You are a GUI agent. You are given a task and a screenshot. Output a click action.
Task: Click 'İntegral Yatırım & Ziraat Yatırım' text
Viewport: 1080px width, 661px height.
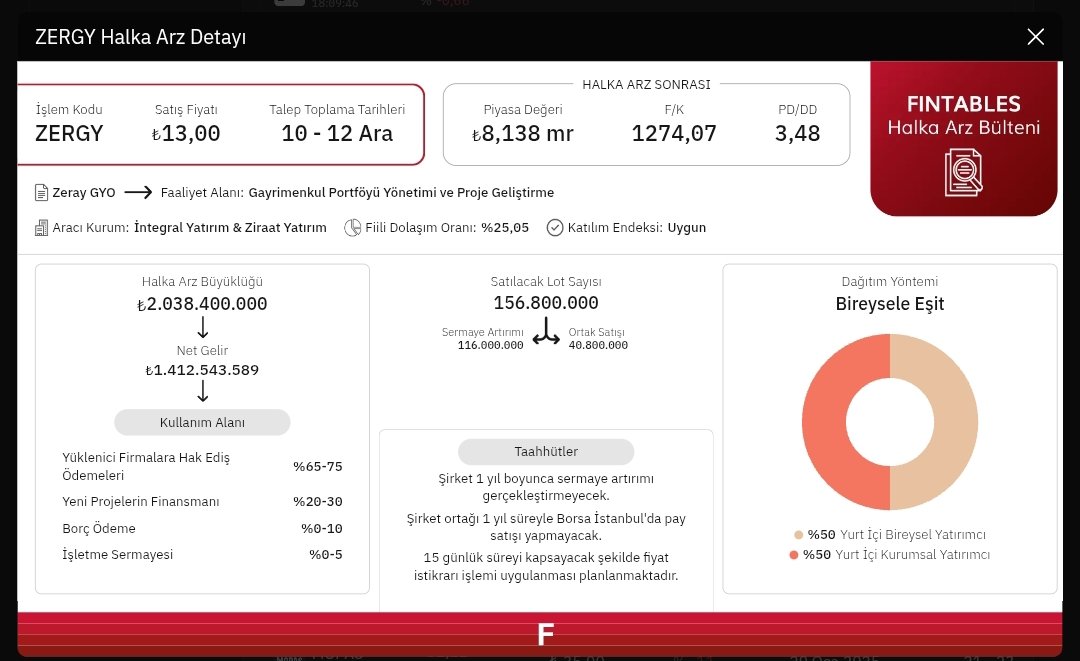pos(230,228)
